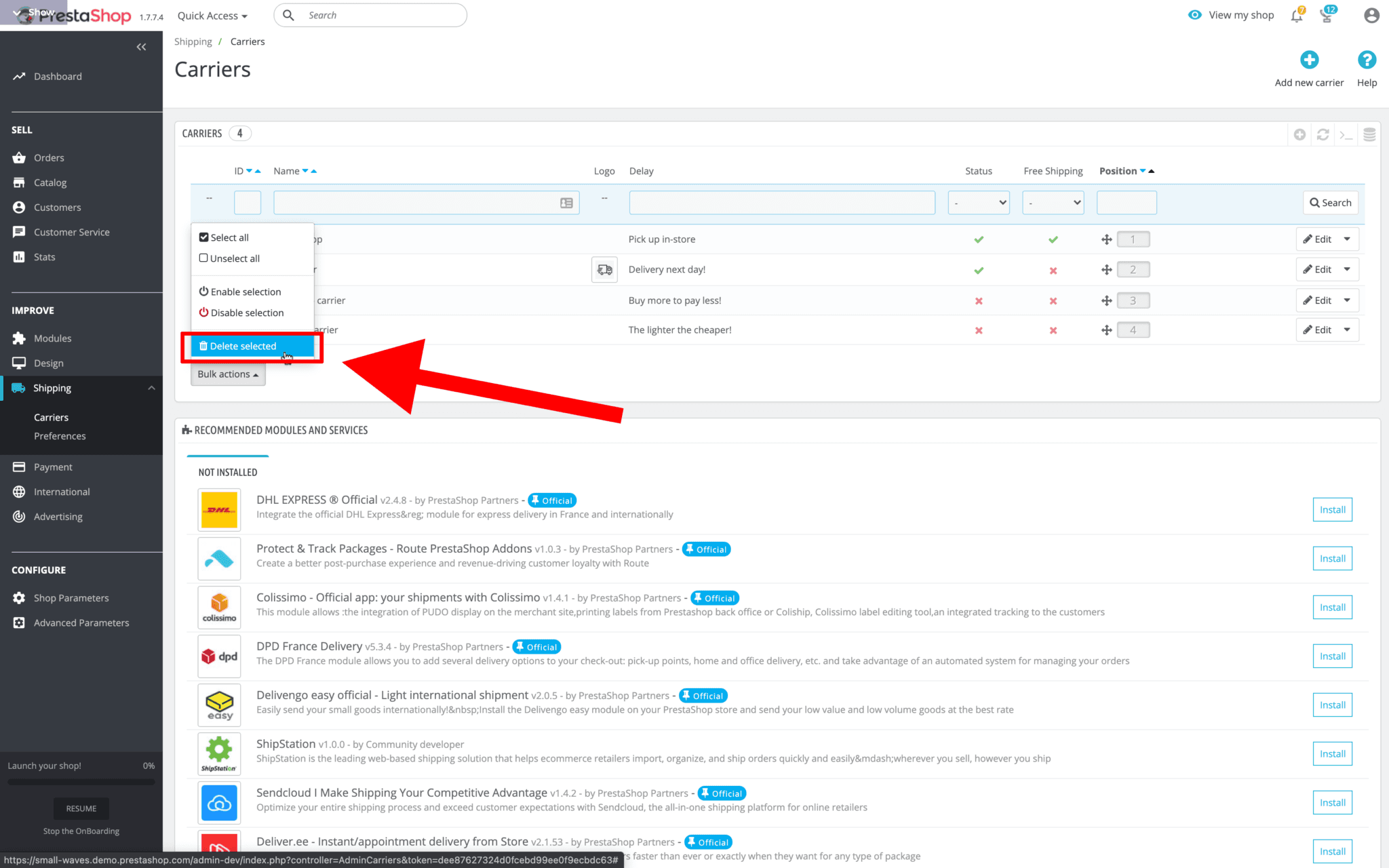Open the Status filter dropdown

tap(979, 203)
